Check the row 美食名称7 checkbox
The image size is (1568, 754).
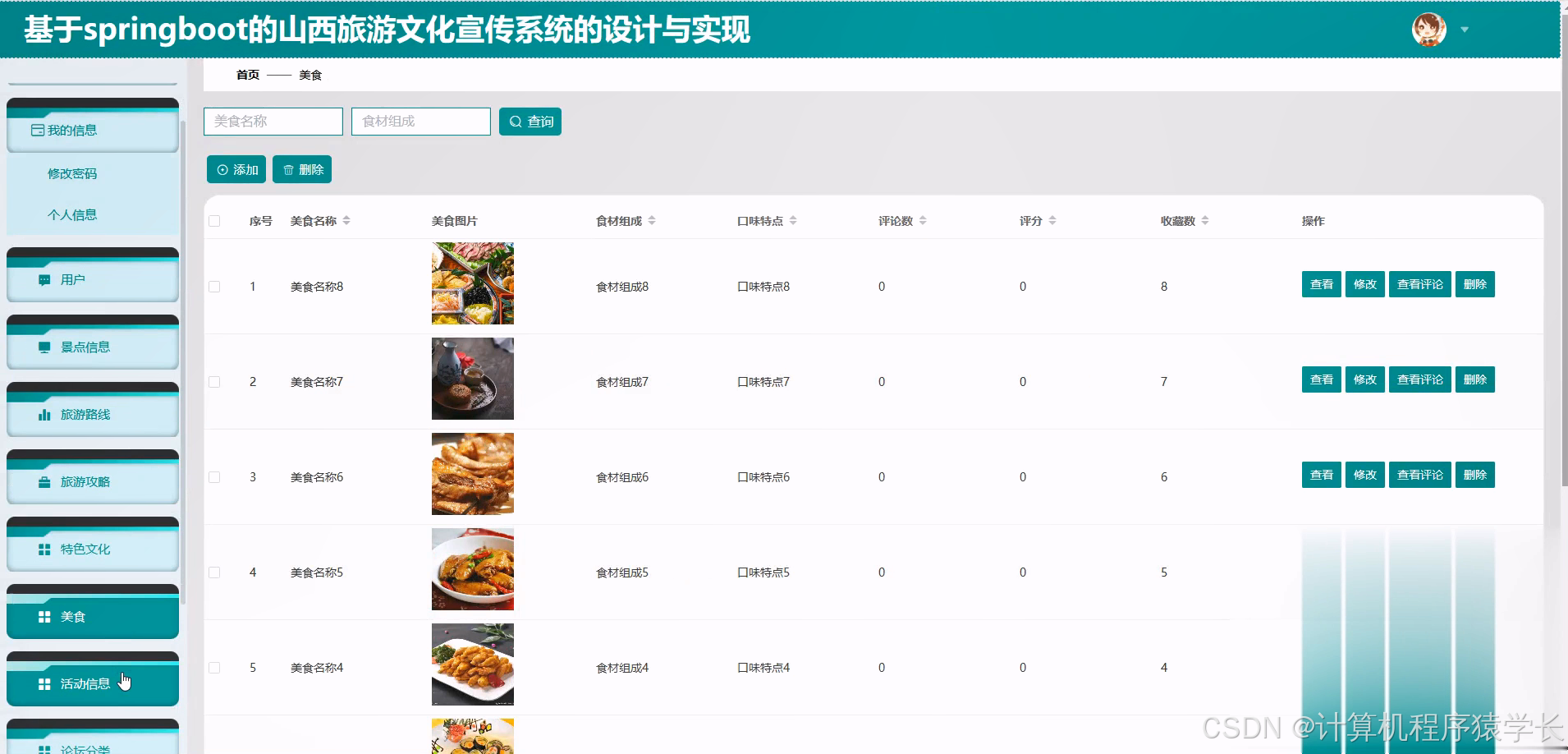(x=214, y=382)
